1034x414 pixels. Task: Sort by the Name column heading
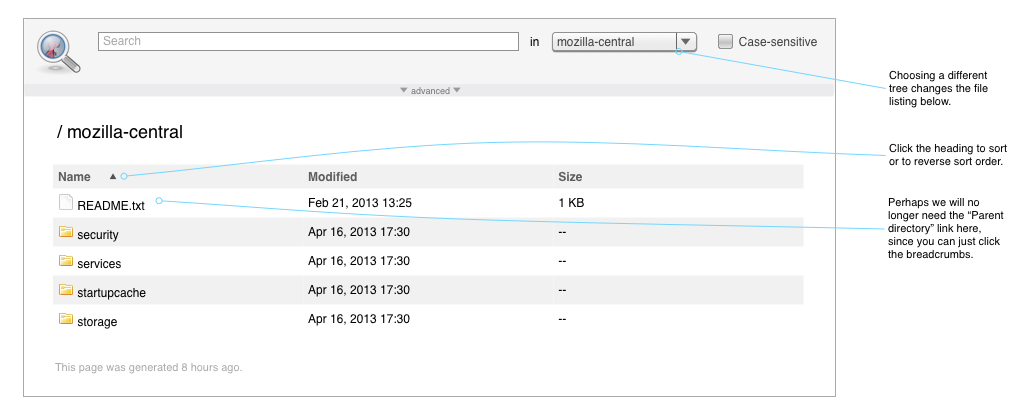(75, 177)
